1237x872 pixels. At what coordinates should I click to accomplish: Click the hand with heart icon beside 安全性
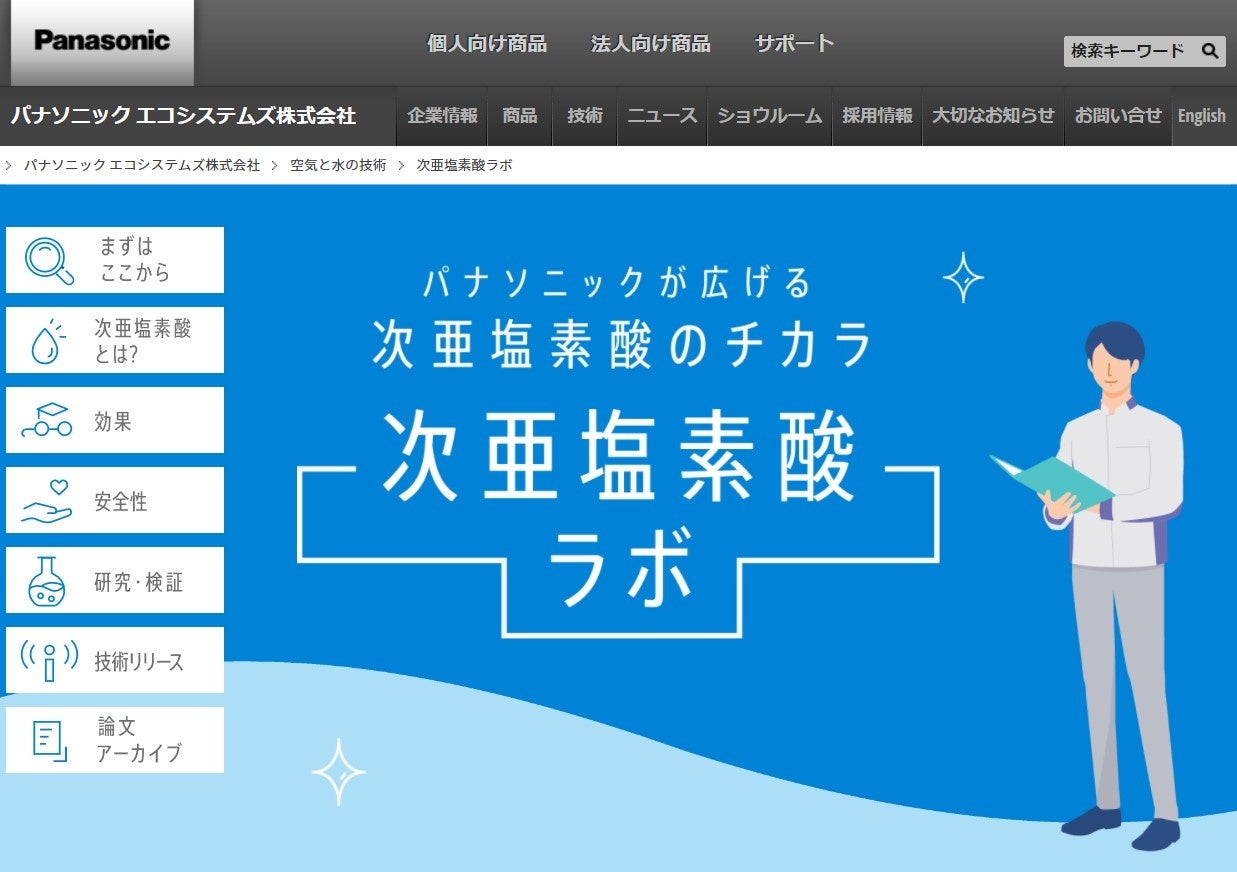pos(47,501)
